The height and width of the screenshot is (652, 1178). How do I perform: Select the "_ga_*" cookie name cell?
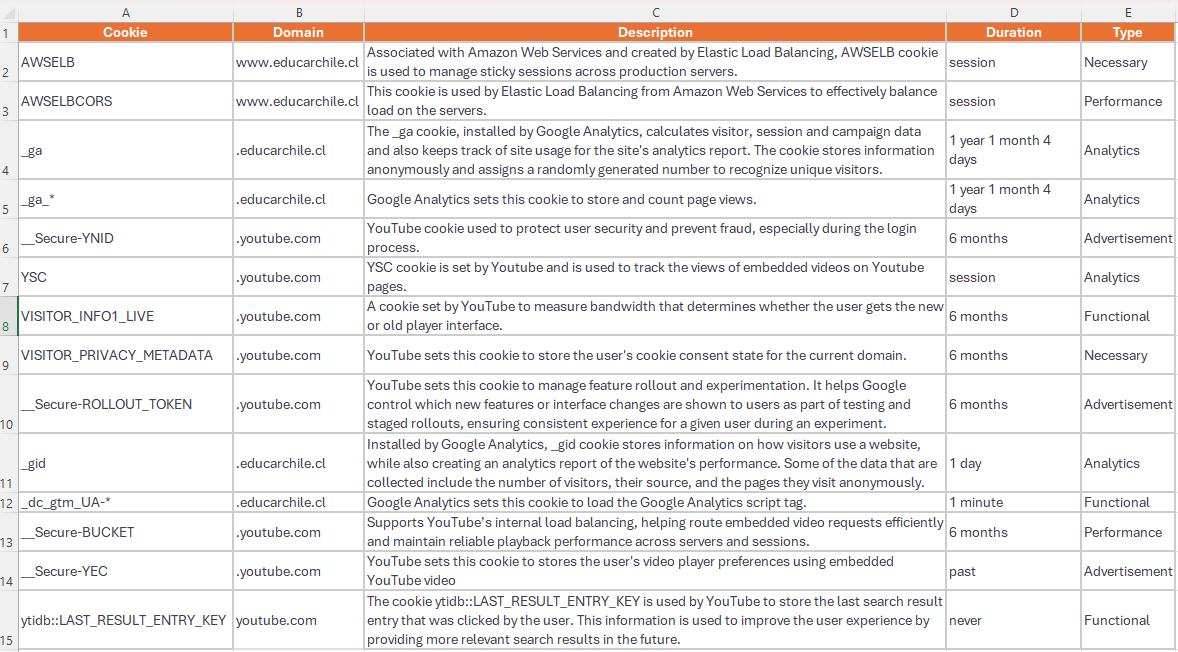pos(125,199)
